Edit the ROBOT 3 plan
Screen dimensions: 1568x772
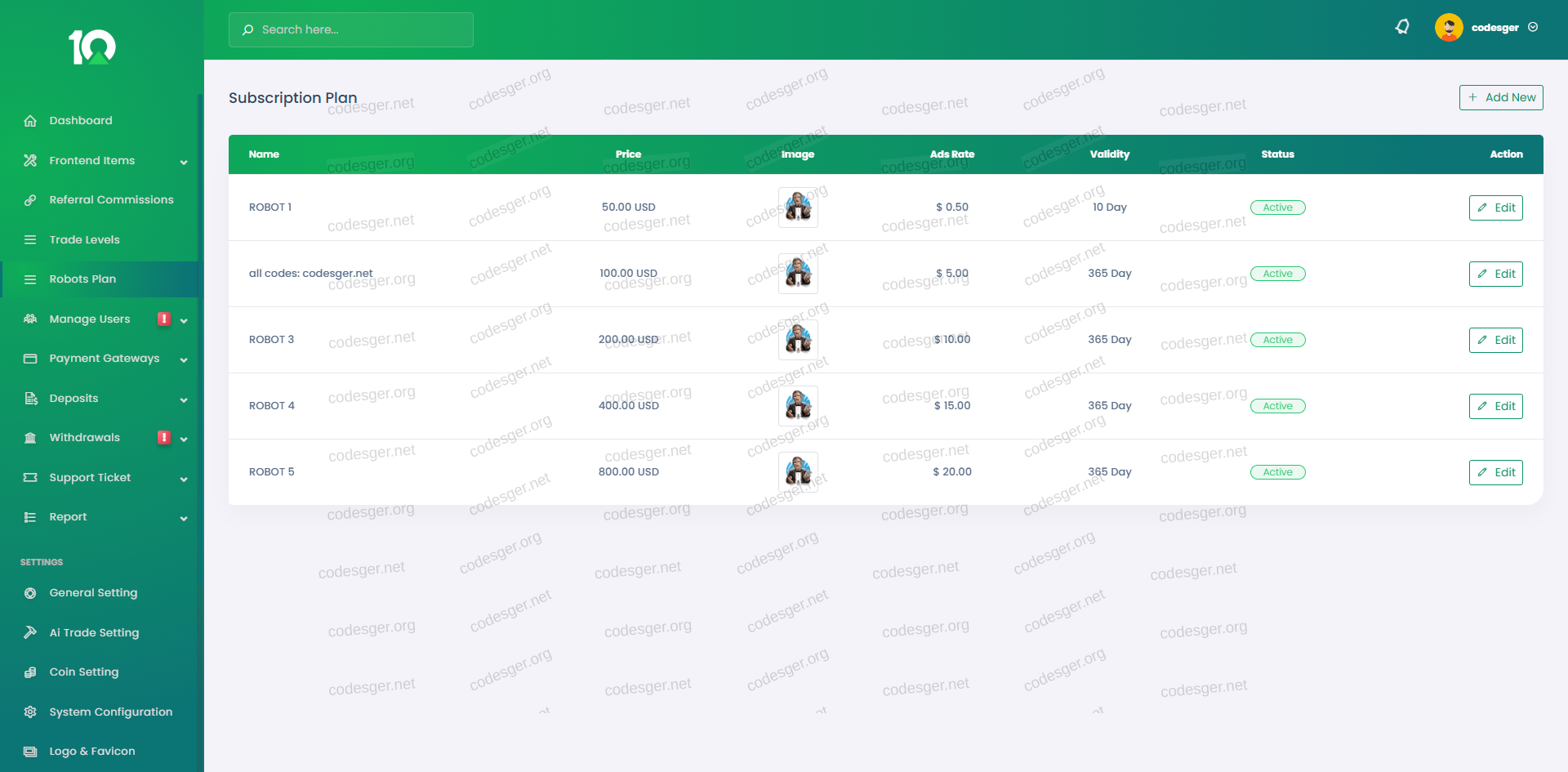pyautogui.click(x=1495, y=340)
